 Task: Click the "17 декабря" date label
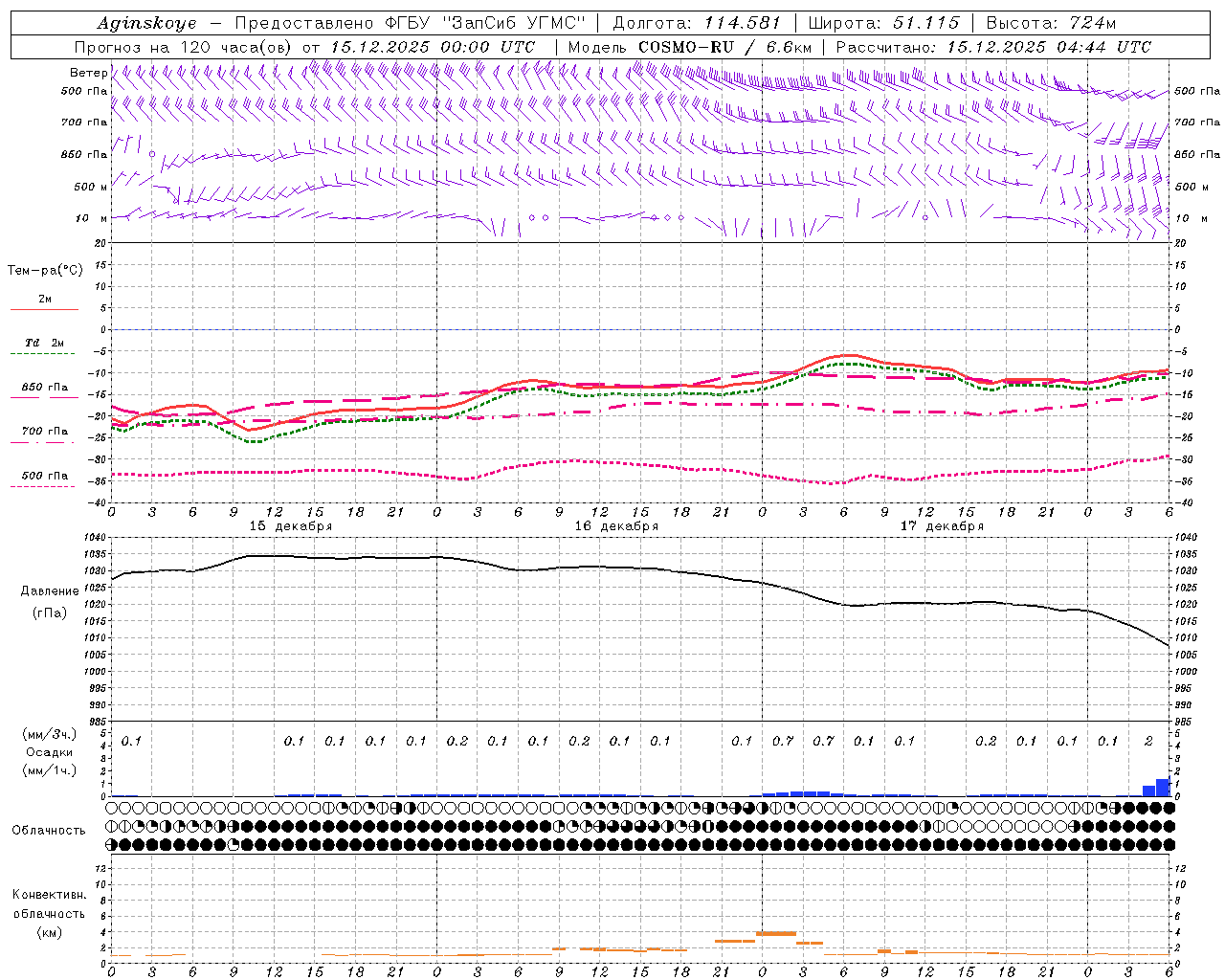pyautogui.click(x=942, y=526)
